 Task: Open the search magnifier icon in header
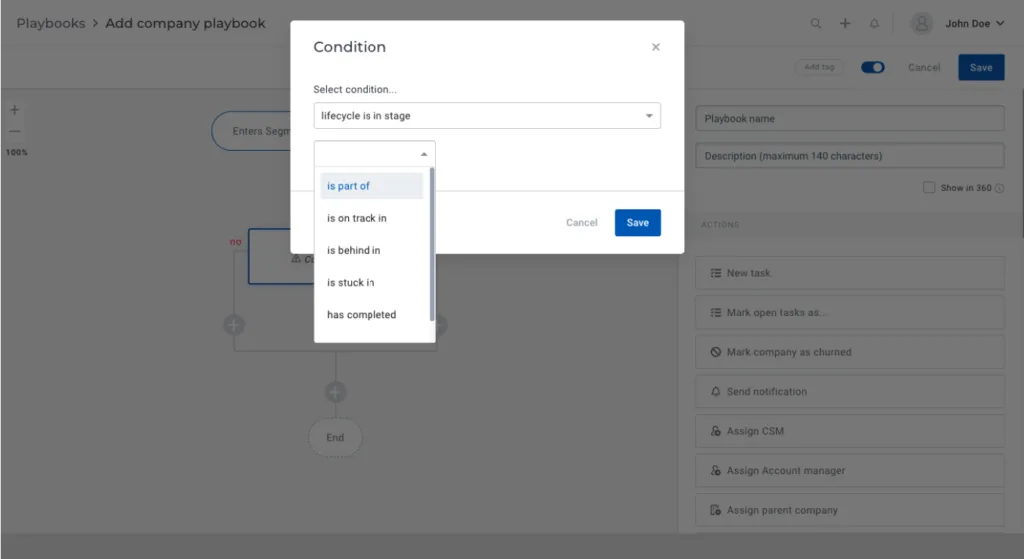click(816, 24)
